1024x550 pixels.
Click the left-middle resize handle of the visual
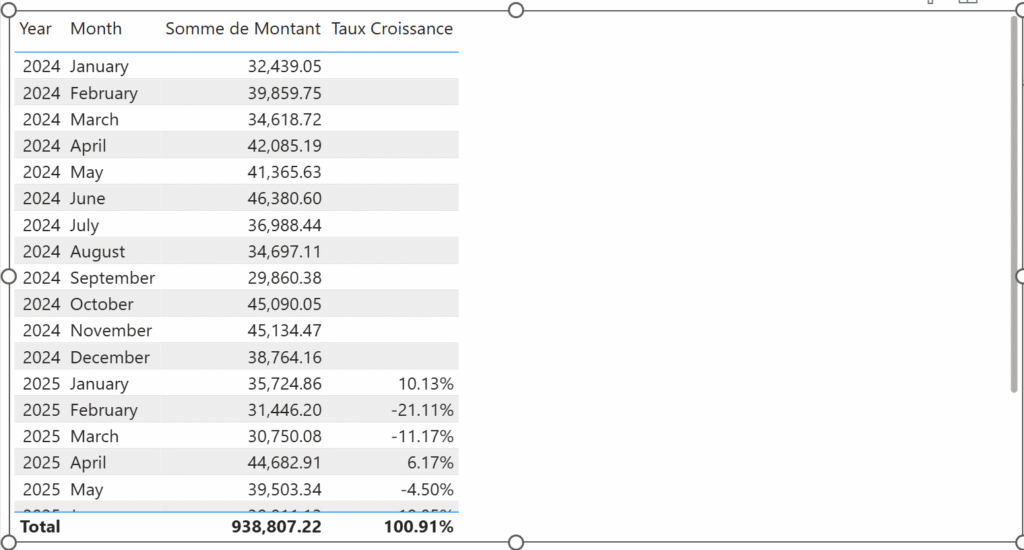pos(9,276)
